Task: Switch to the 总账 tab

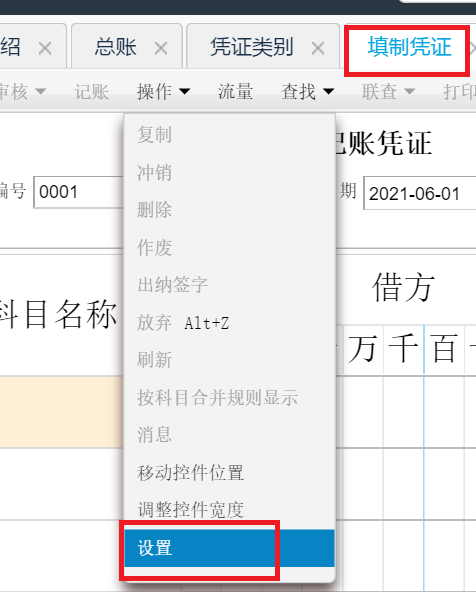Action: pyautogui.click(x=115, y=47)
